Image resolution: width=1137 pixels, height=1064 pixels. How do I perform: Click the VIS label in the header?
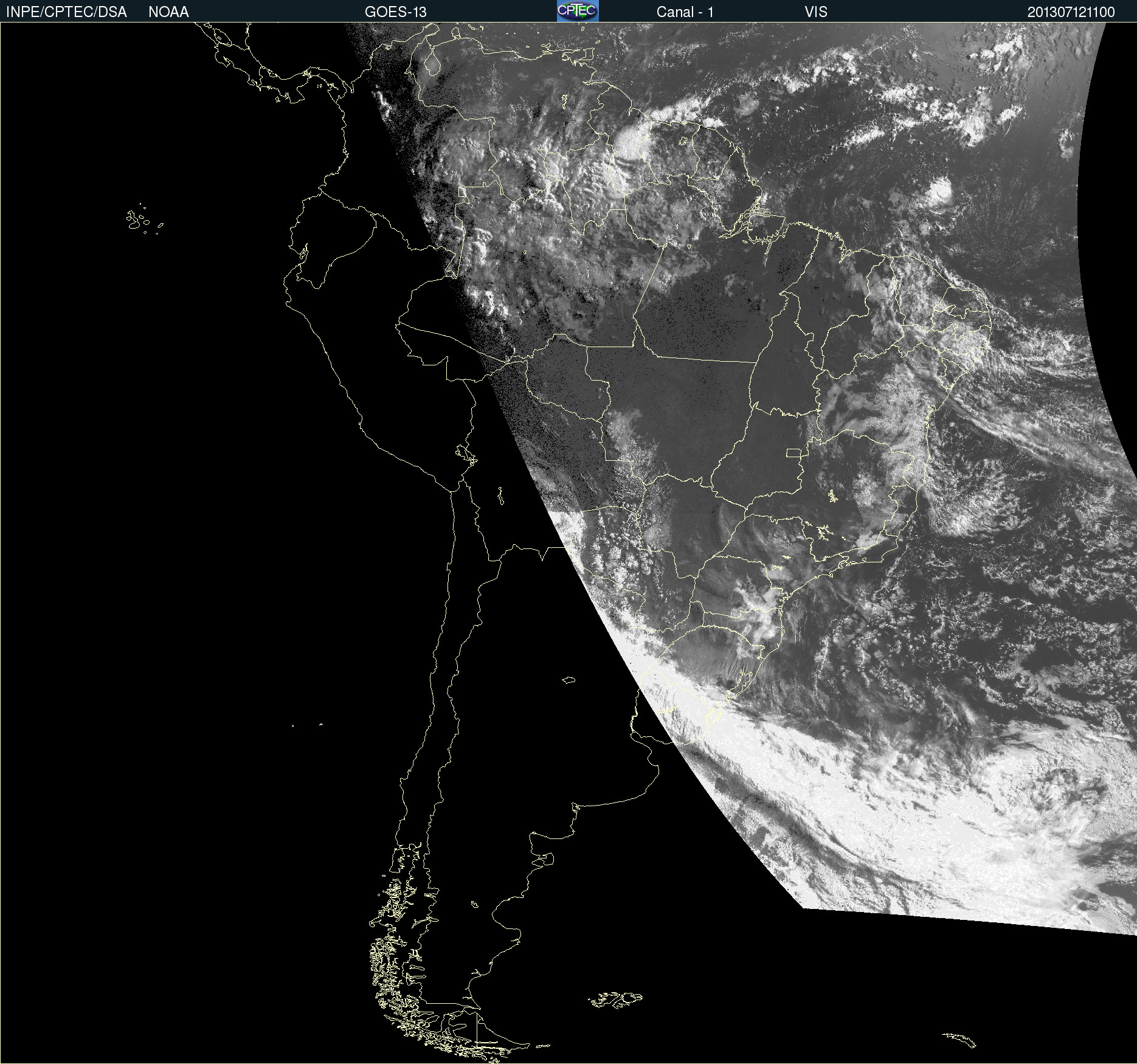[x=816, y=12]
